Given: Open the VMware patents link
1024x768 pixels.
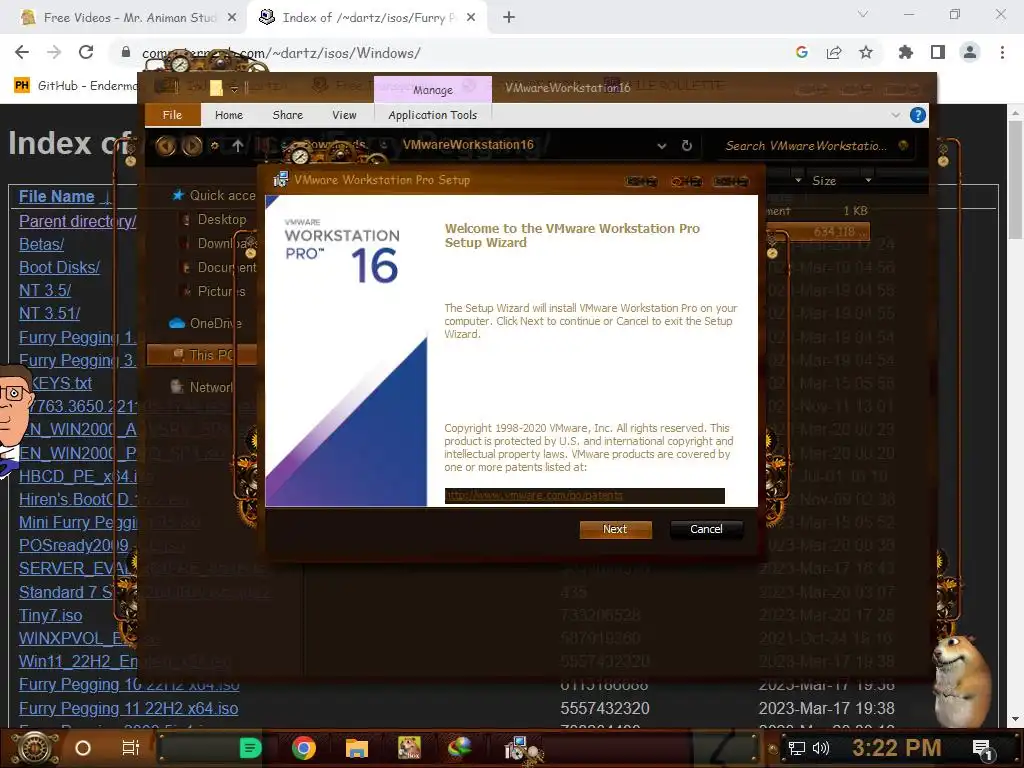Looking at the screenshot, I should pos(534,496).
